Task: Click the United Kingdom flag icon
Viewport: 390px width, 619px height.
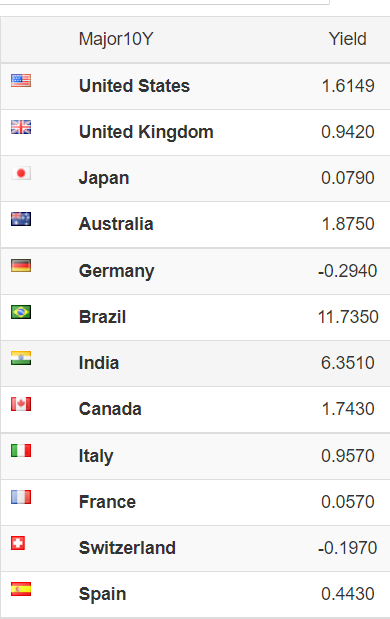Action: 21,127
